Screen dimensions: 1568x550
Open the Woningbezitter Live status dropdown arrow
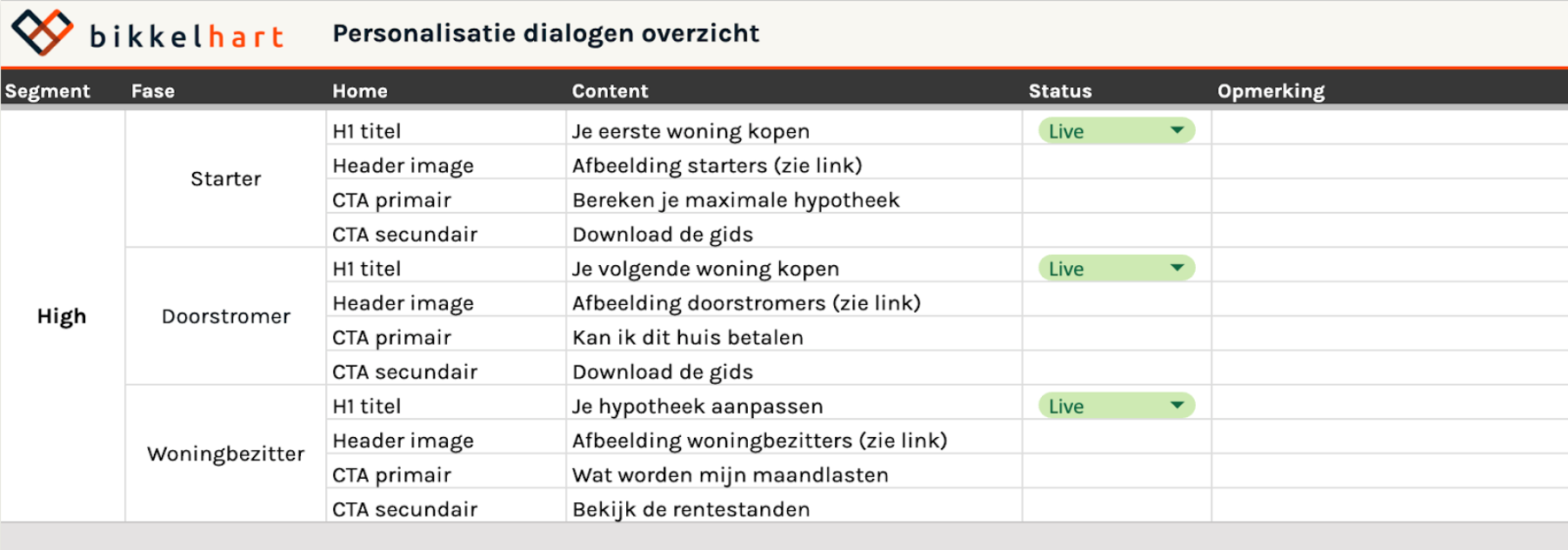[x=1177, y=405]
